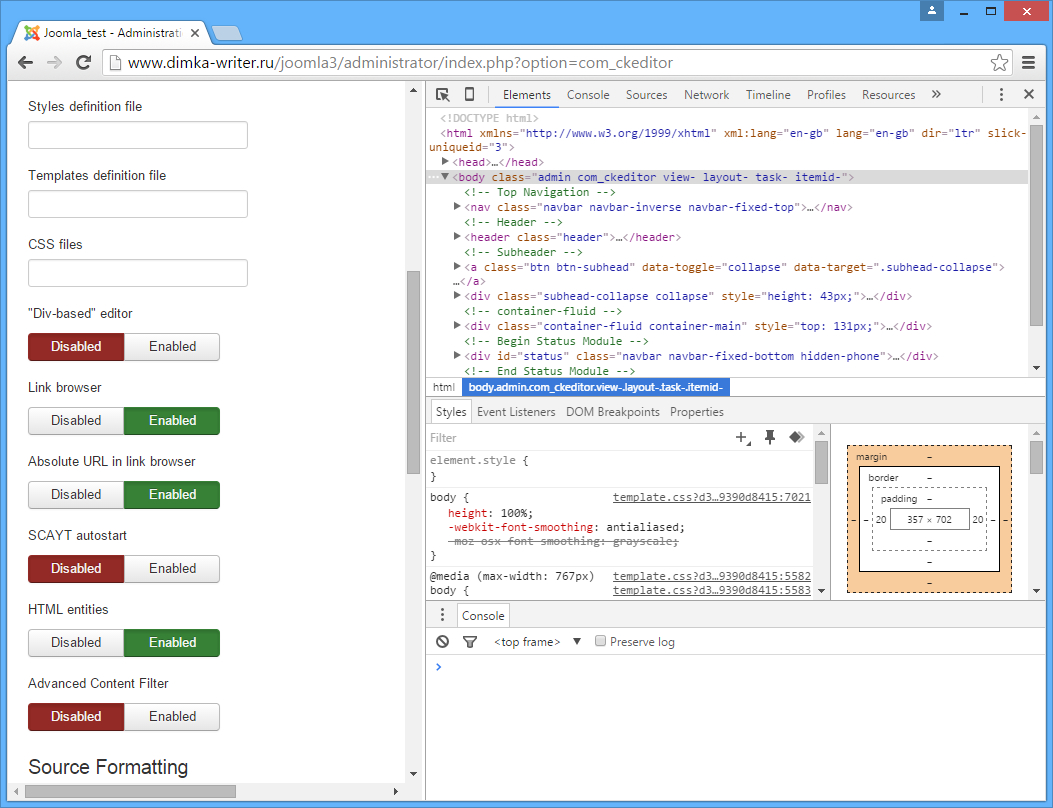This screenshot has width=1053, height=808.
Task: Click the new style rule plus icon
Action: pyautogui.click(x=742, y=438)
